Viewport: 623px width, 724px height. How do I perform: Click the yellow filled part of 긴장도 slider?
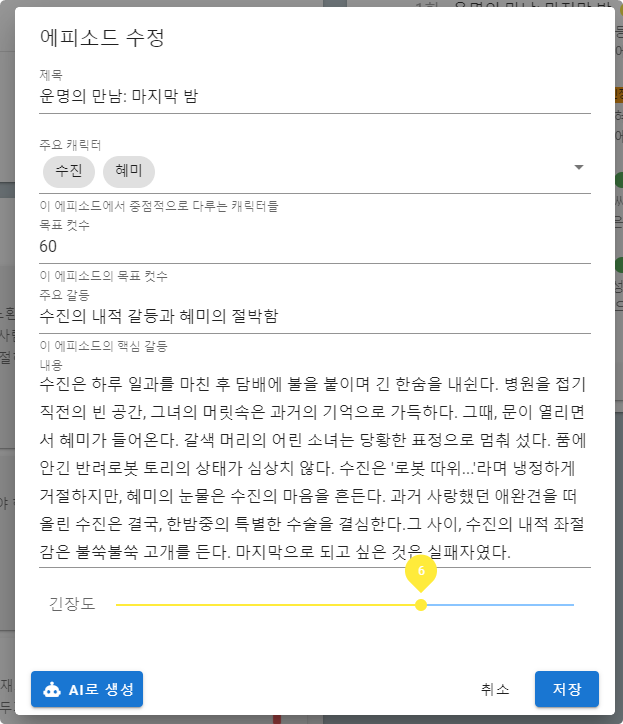click(x=266, y=605)
